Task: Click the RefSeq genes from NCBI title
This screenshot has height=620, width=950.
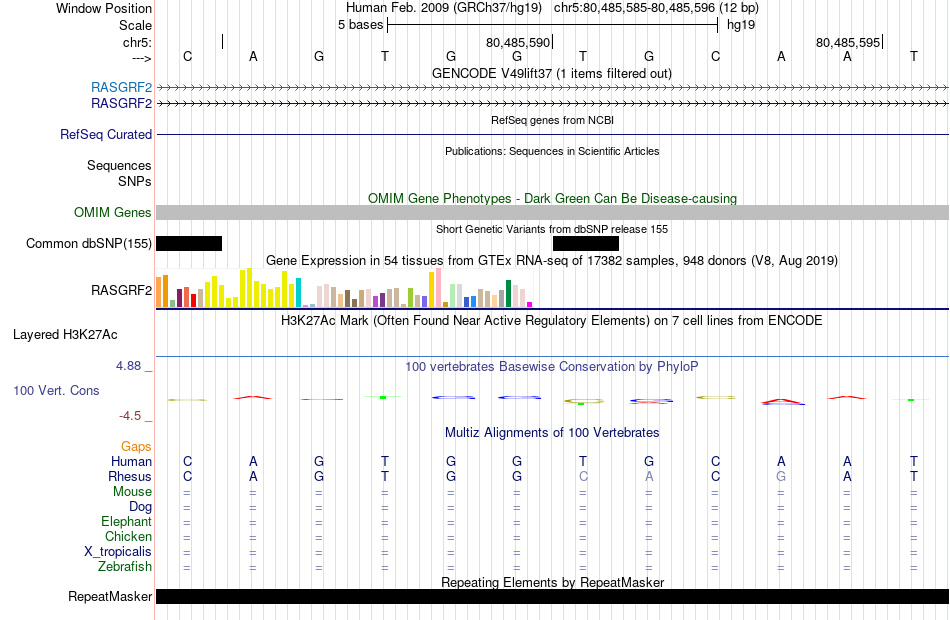Action: 552,121
